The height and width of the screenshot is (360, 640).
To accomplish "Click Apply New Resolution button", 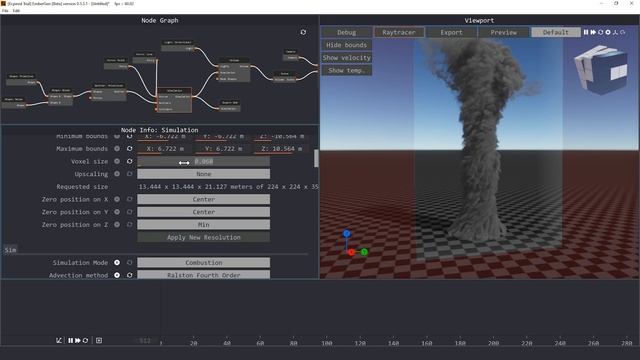I will 203,237.
